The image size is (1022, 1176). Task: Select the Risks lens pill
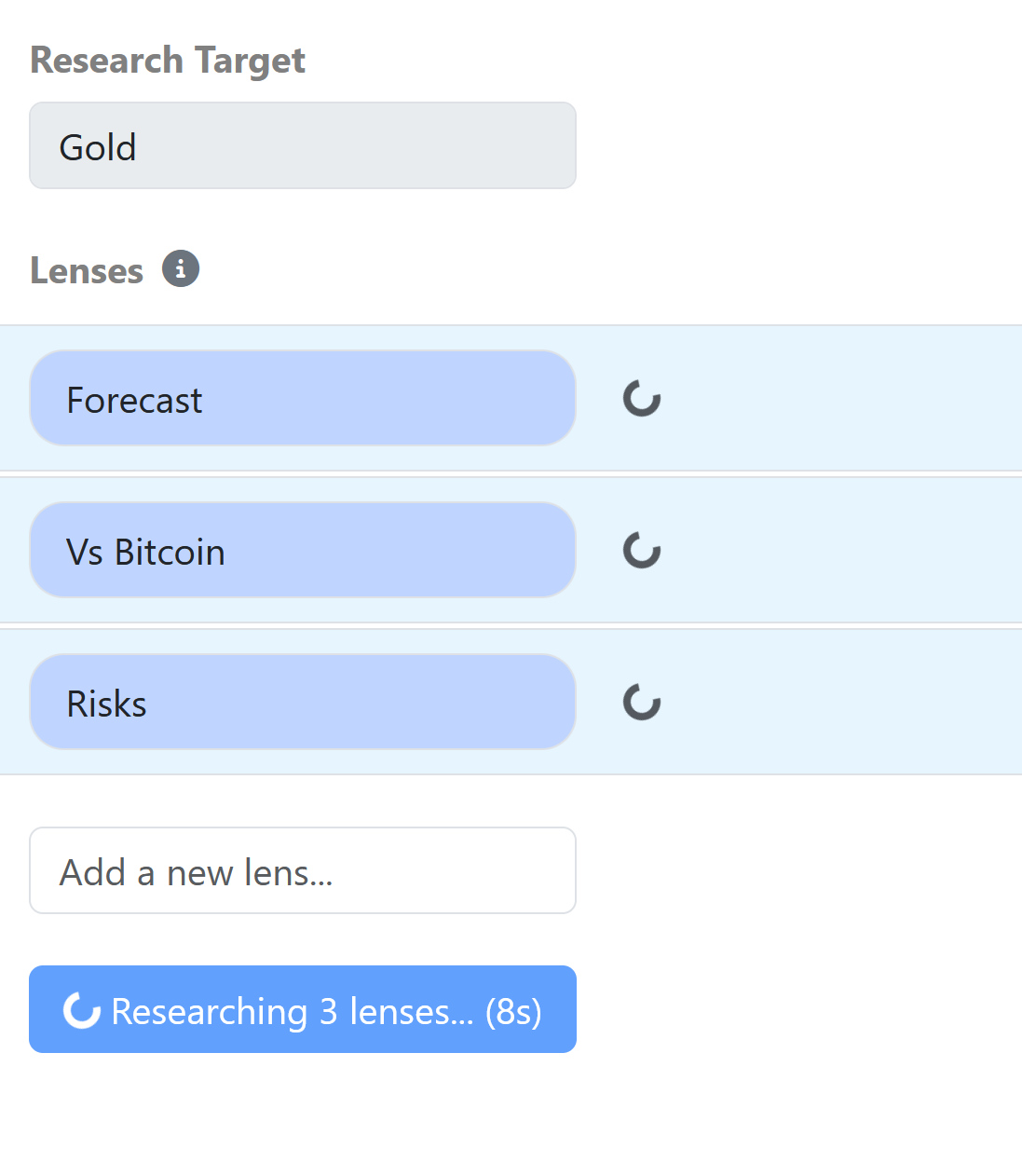[x=303, y=702]
